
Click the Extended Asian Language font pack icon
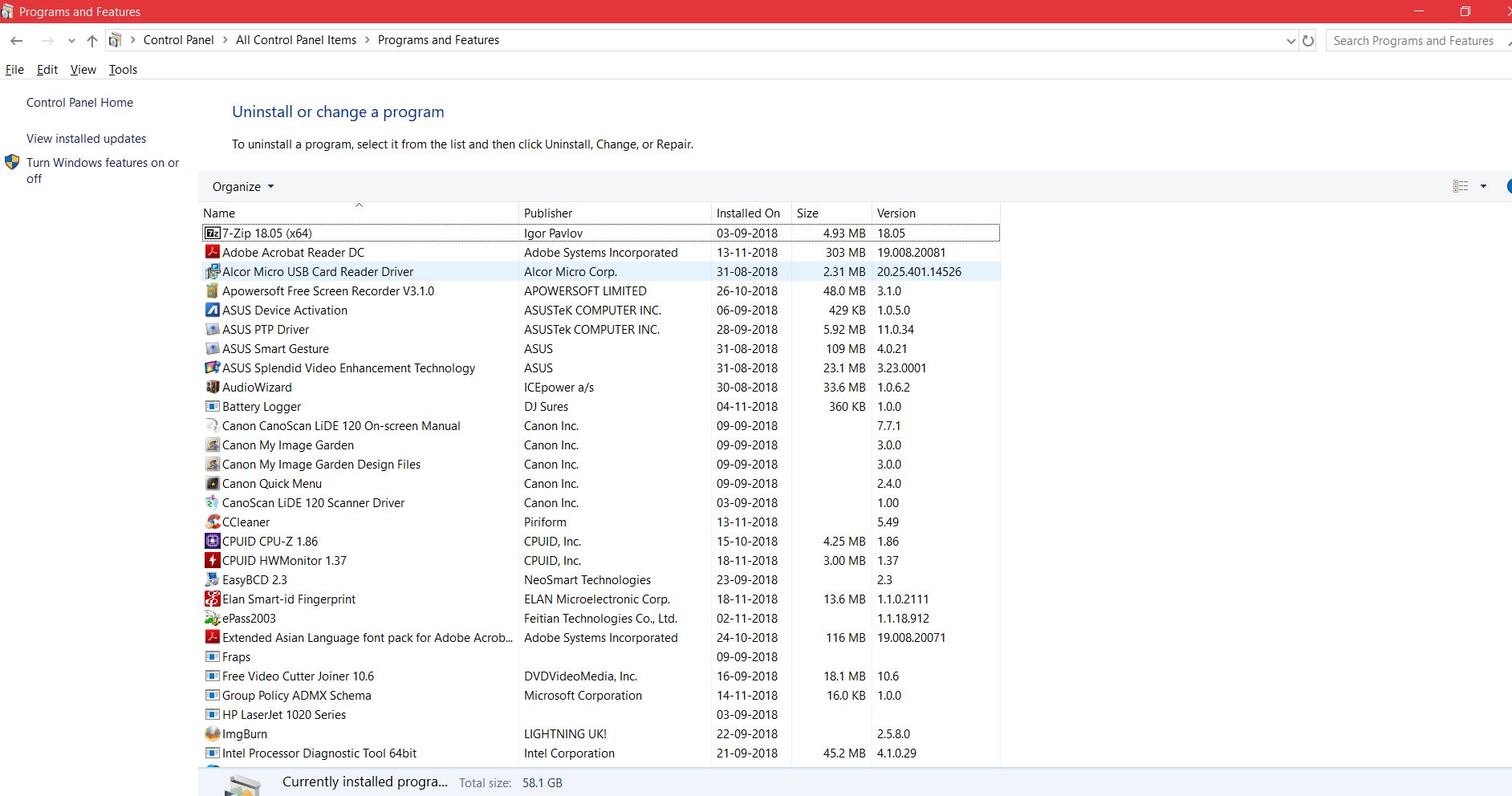pos(213,637)
